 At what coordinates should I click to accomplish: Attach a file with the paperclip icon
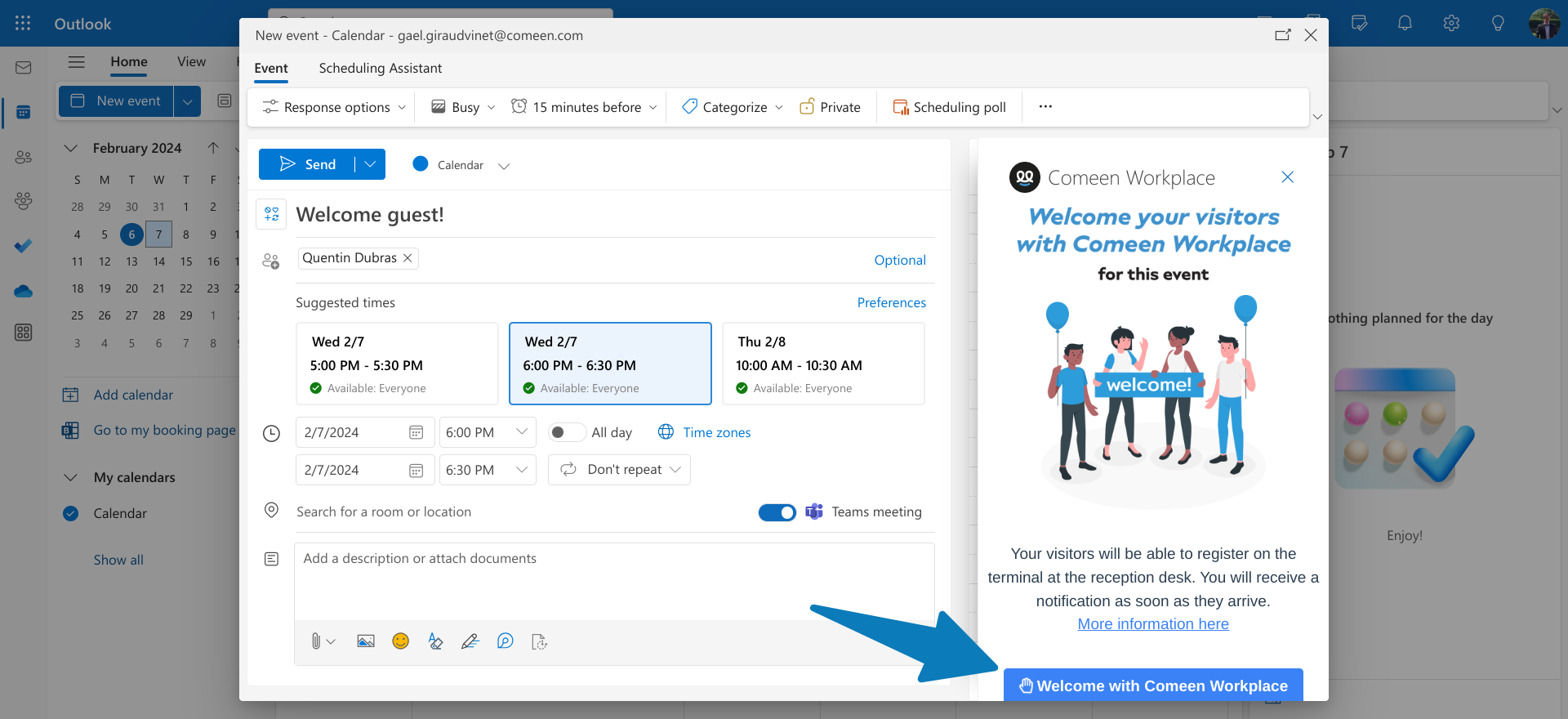316,641
